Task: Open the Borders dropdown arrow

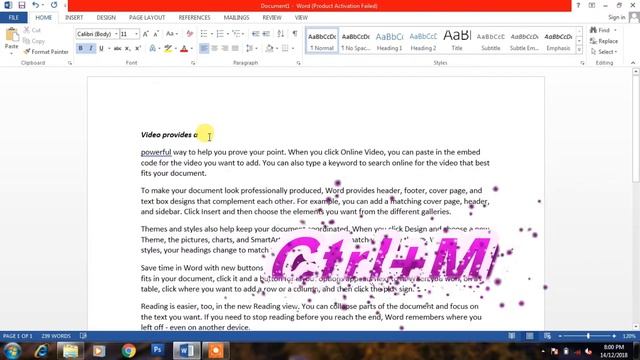Action: click(x=293, y=49)
